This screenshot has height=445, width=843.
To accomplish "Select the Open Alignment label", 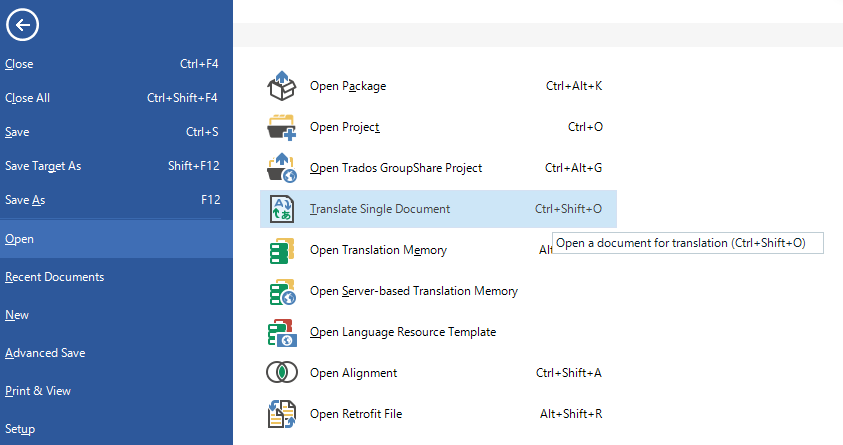I will click(x=353, y=373).
